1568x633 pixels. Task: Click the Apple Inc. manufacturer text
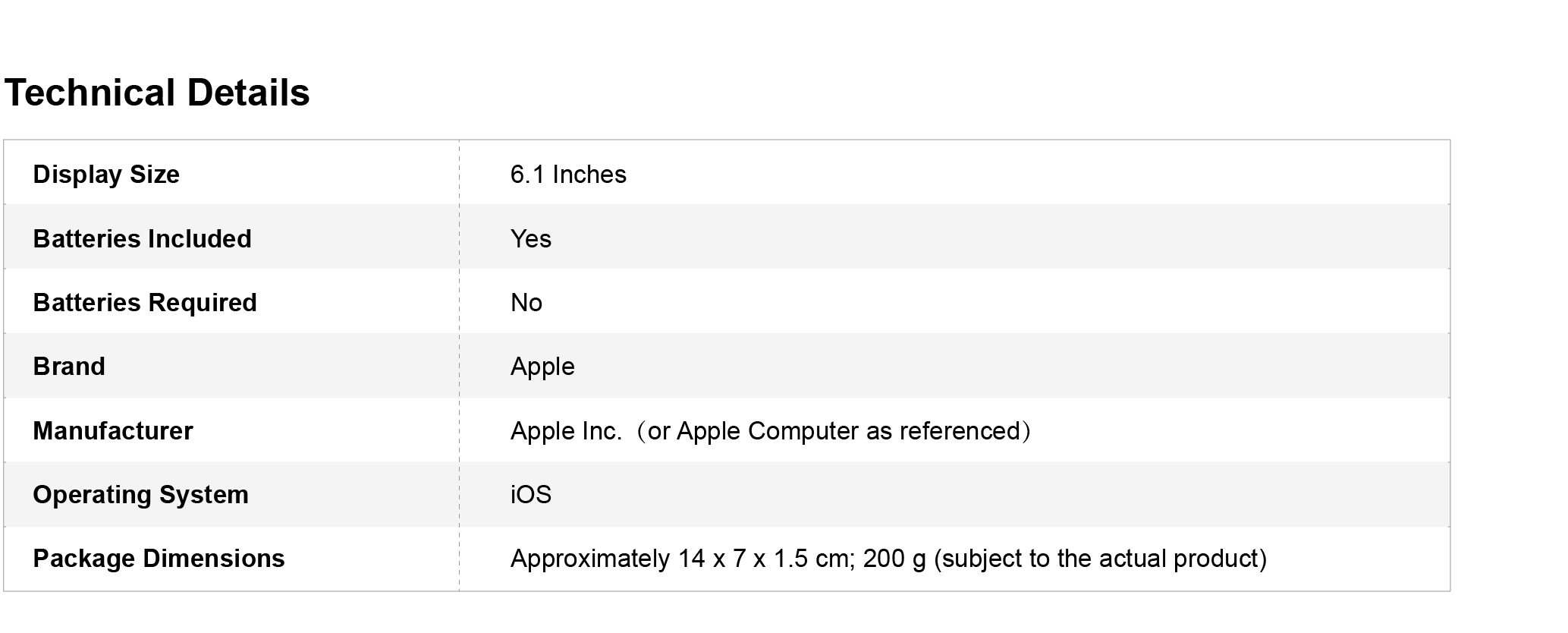tap(566, 431)
